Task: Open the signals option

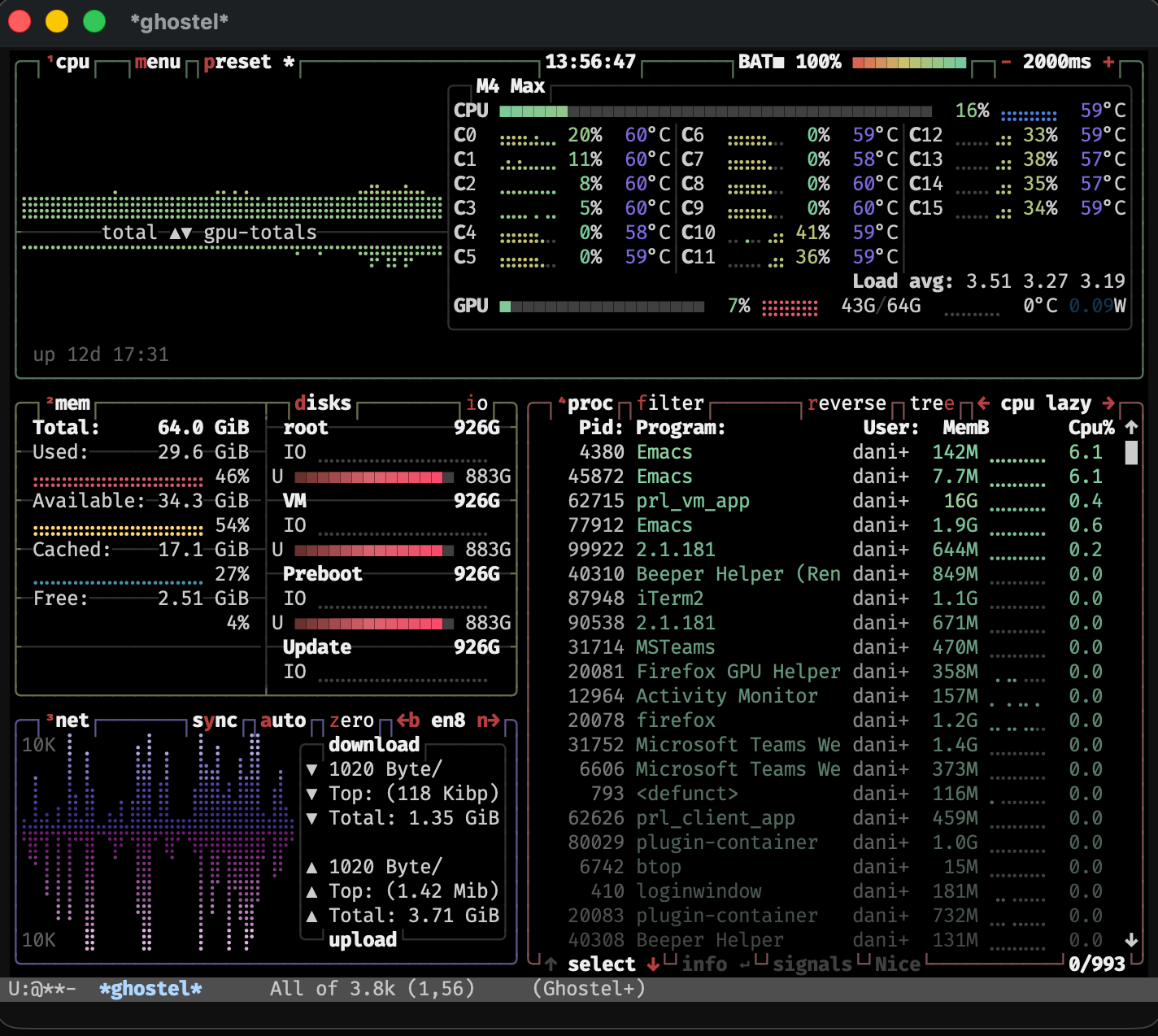Action: (812, 964)
